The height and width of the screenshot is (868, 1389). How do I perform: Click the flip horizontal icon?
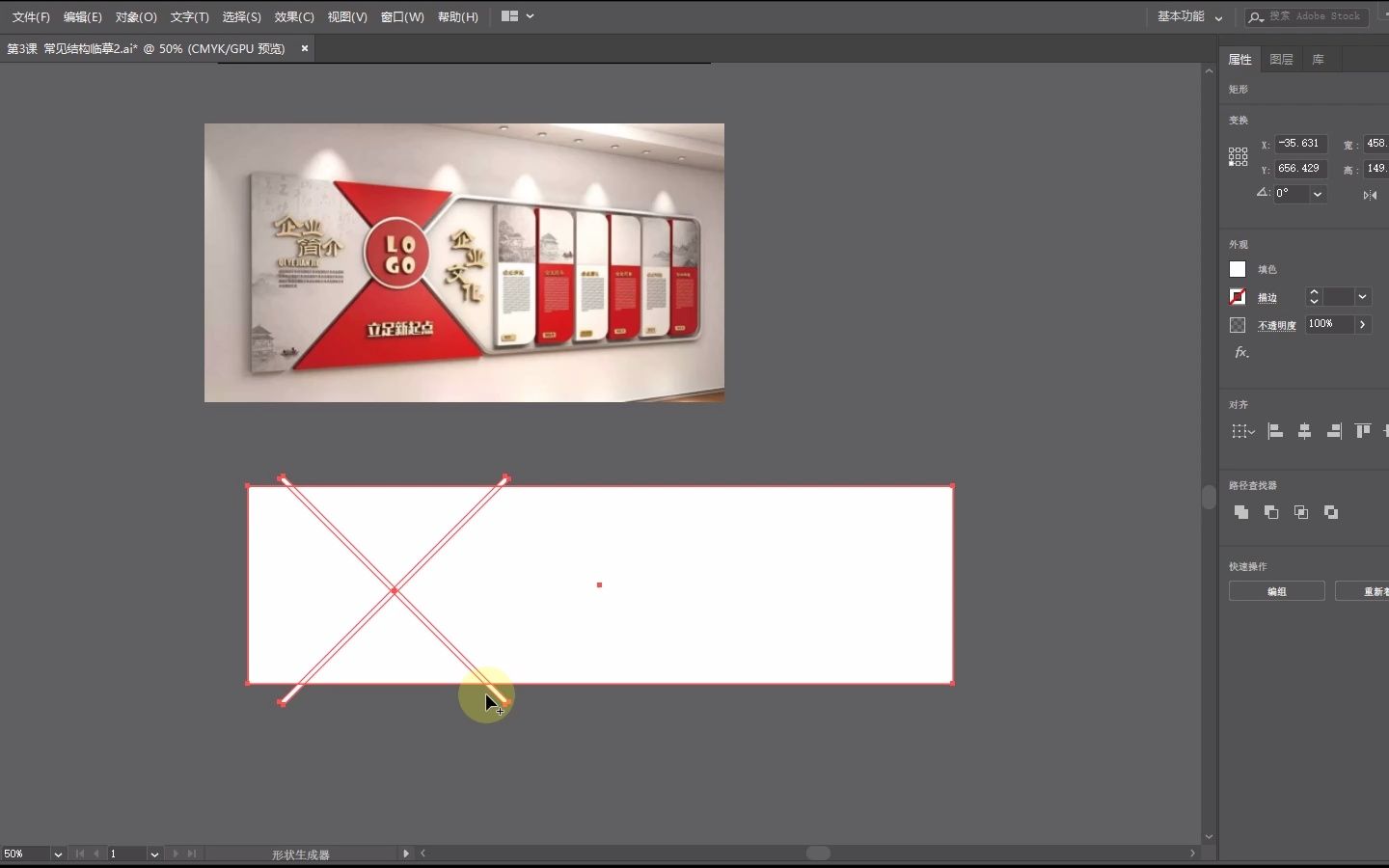[x=1370, y=195]
